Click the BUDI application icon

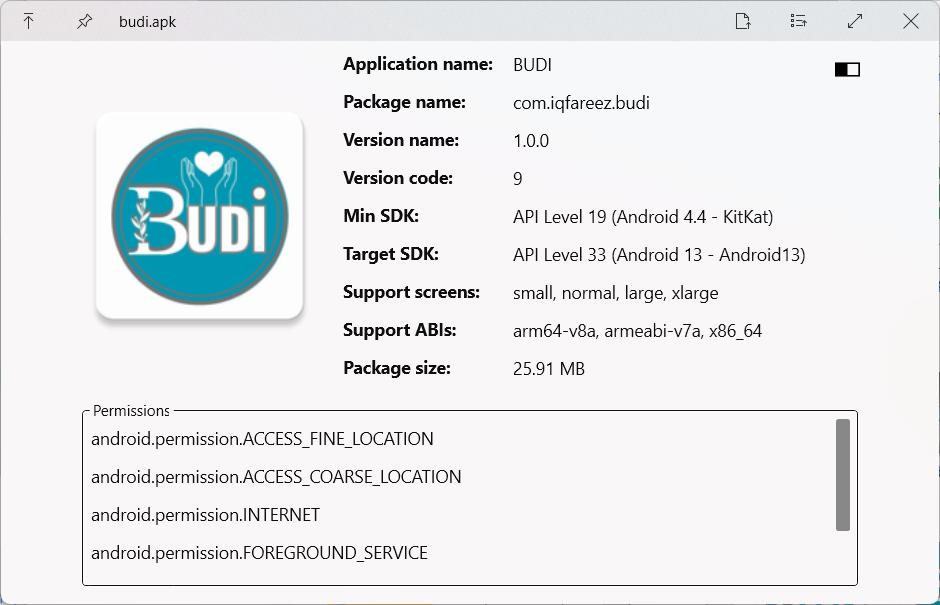coord(199,216)
